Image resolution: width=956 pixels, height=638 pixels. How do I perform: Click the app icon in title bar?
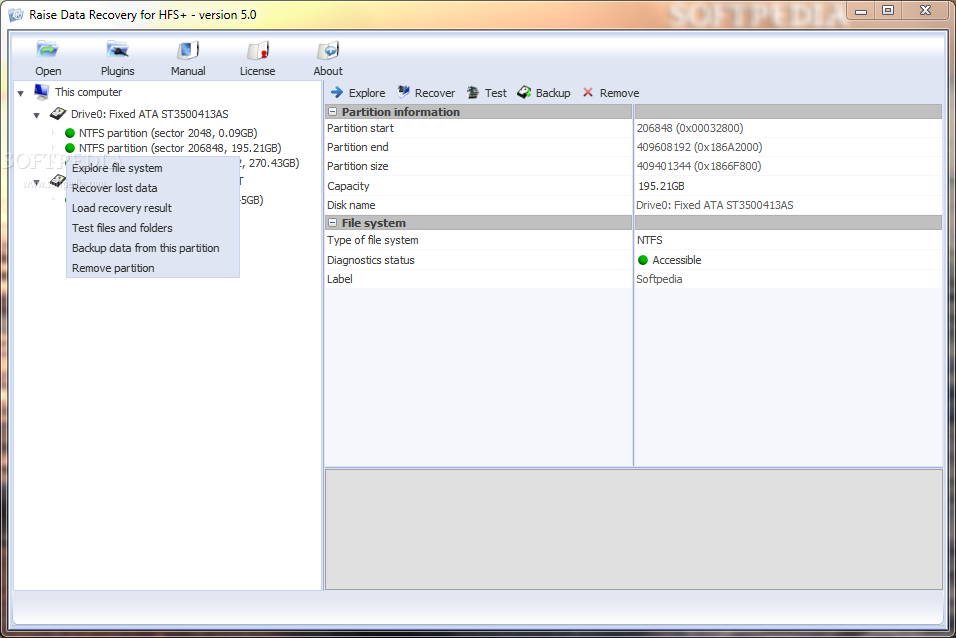(x=15, y=14)
